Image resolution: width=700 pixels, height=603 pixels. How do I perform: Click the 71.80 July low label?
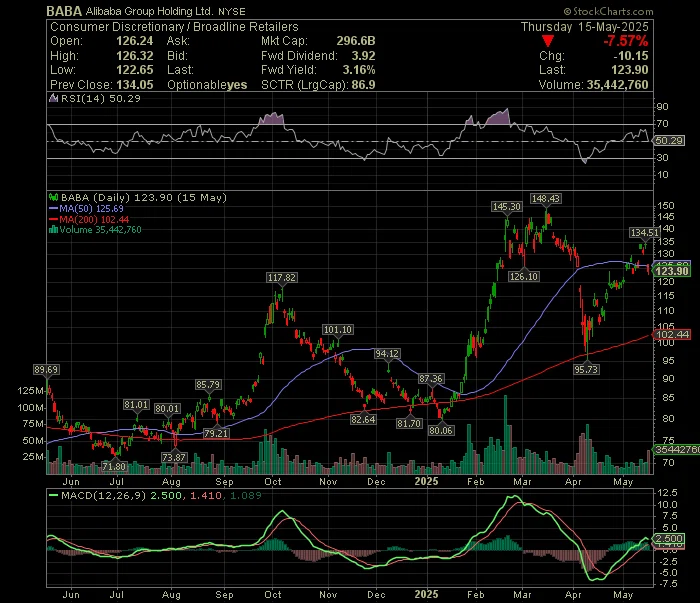click(114, 467)
